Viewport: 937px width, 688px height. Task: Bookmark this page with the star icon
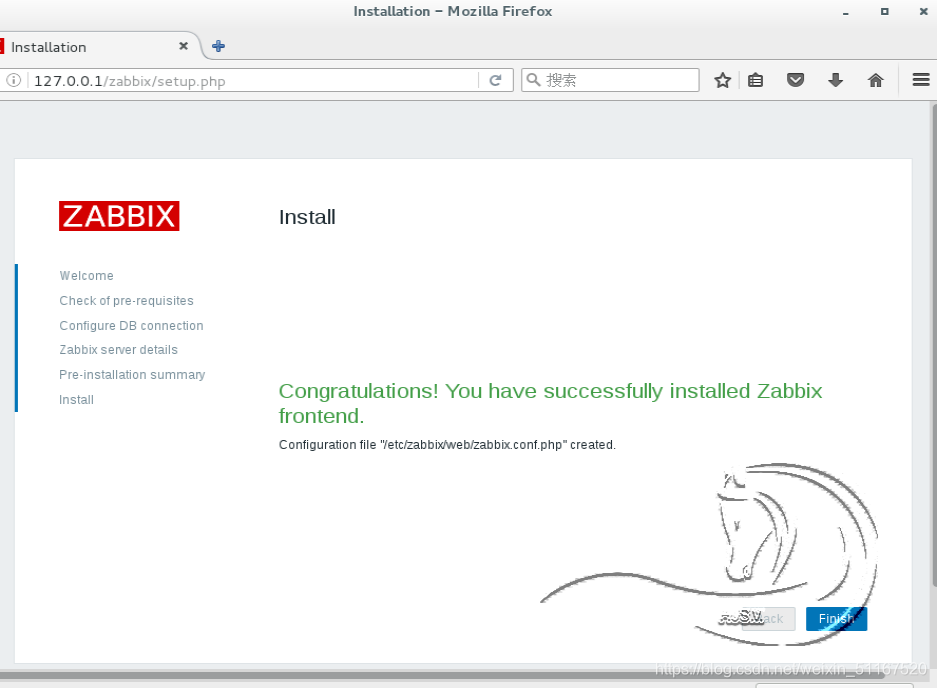pyautogui.click(x=722, y=80)
